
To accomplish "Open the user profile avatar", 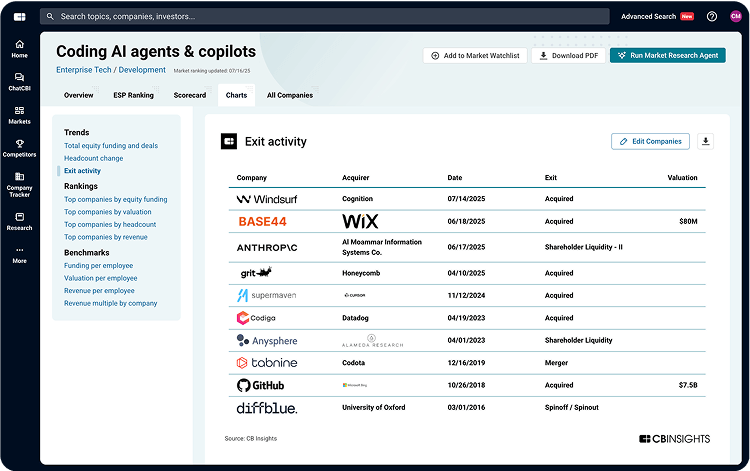I will (x=735, y=16).
